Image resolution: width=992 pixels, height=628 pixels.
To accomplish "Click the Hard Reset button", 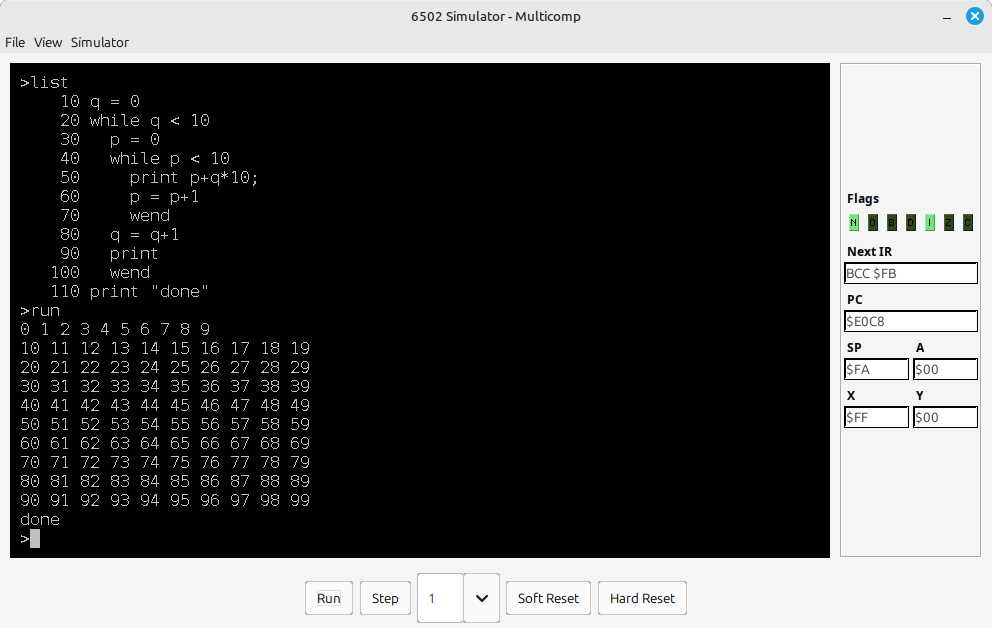I will tap(642, 598).
